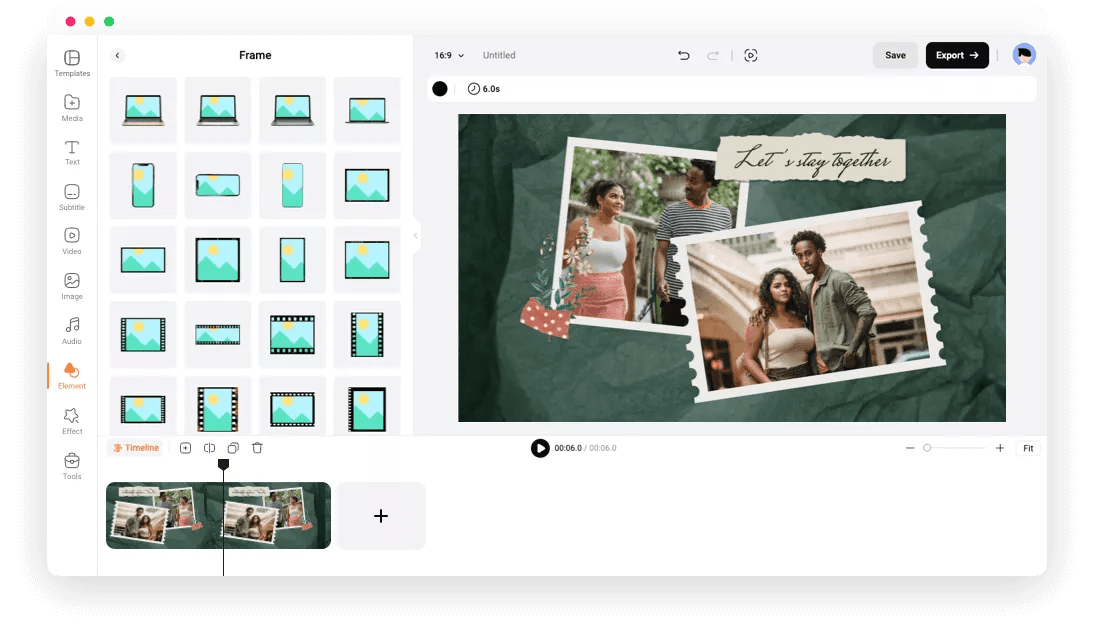Toggle the Timeline view

136,448
